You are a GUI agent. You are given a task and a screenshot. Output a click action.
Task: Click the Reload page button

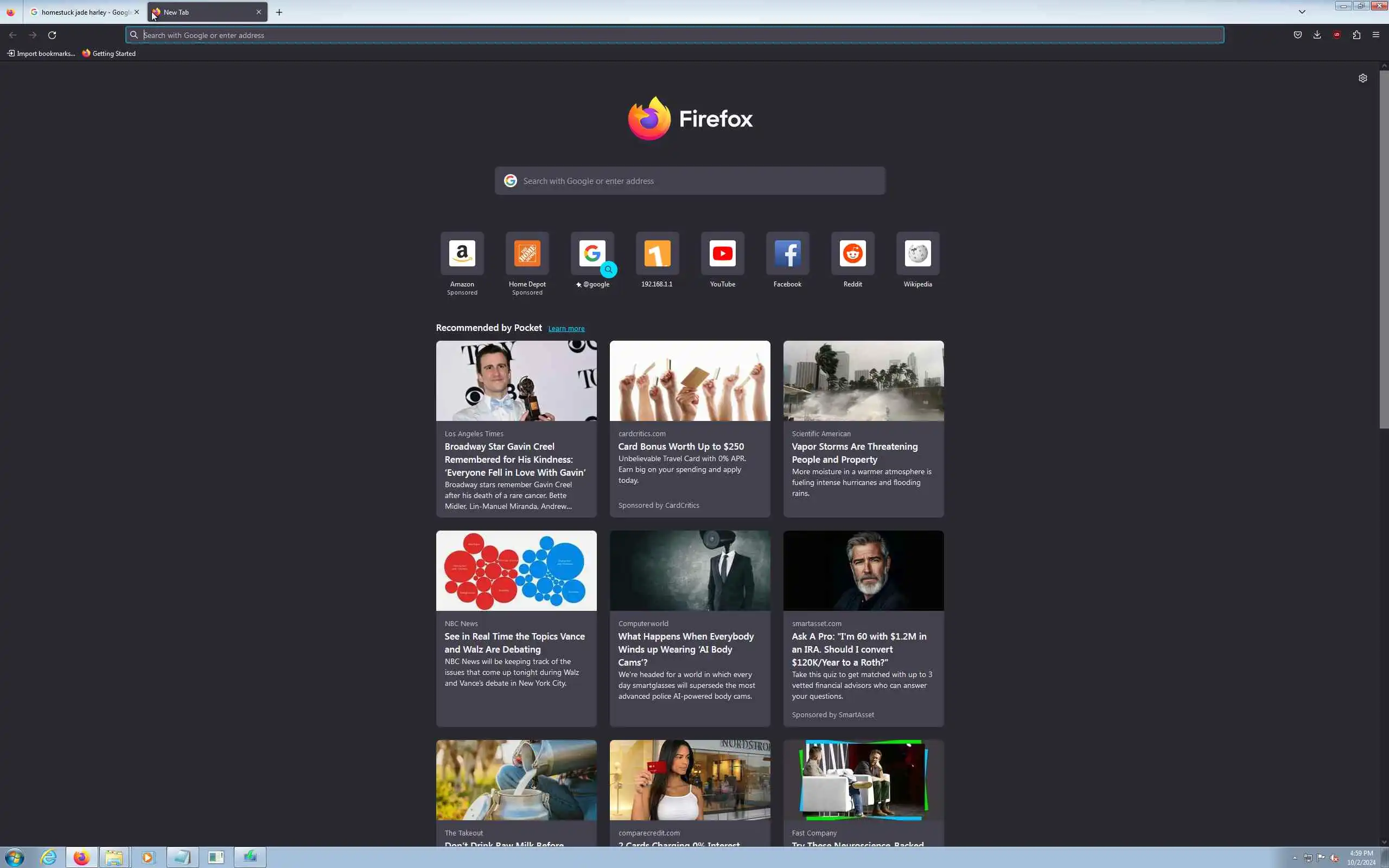click(52, 35)
